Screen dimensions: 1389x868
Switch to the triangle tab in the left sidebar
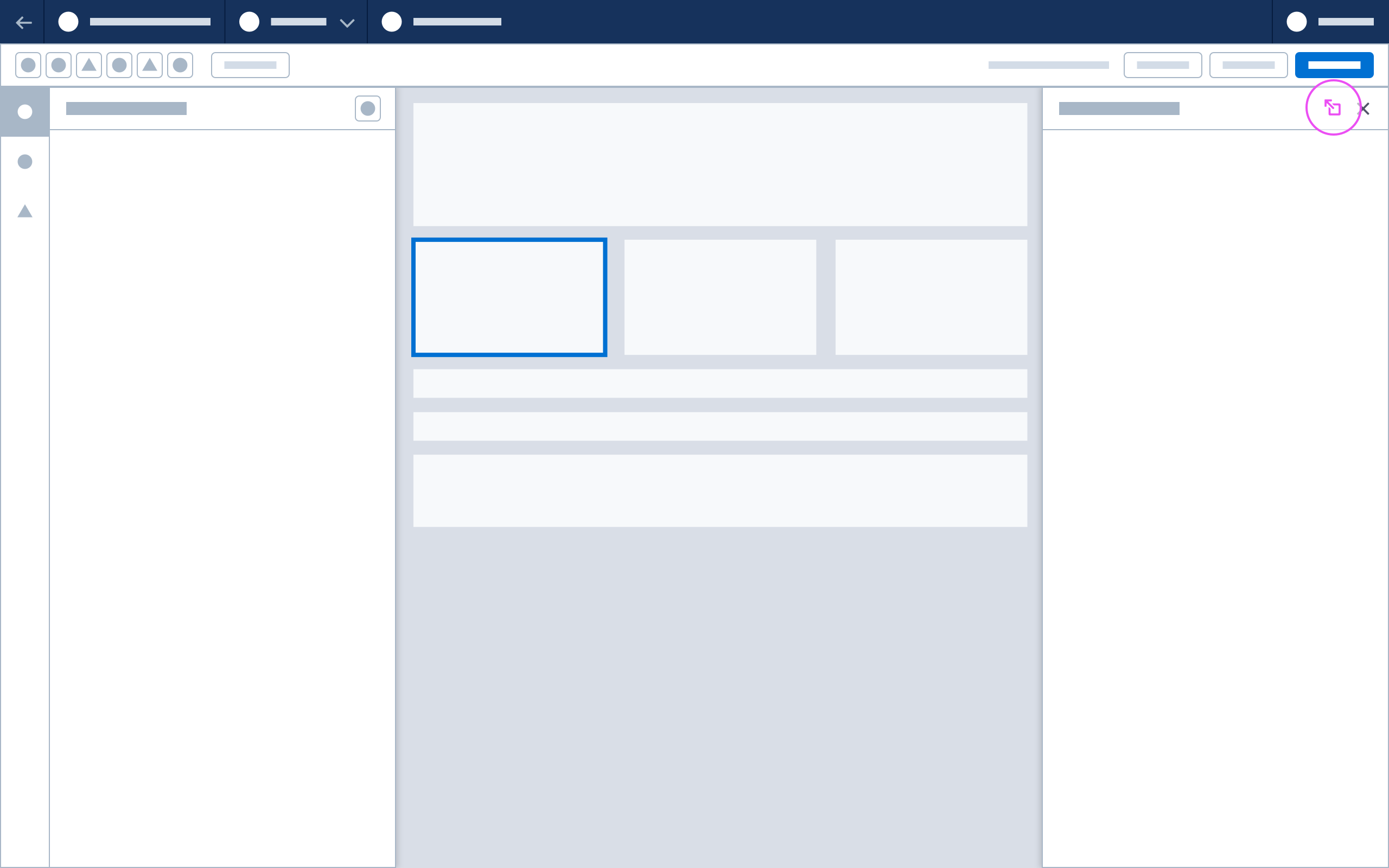[x=24, y=211]
